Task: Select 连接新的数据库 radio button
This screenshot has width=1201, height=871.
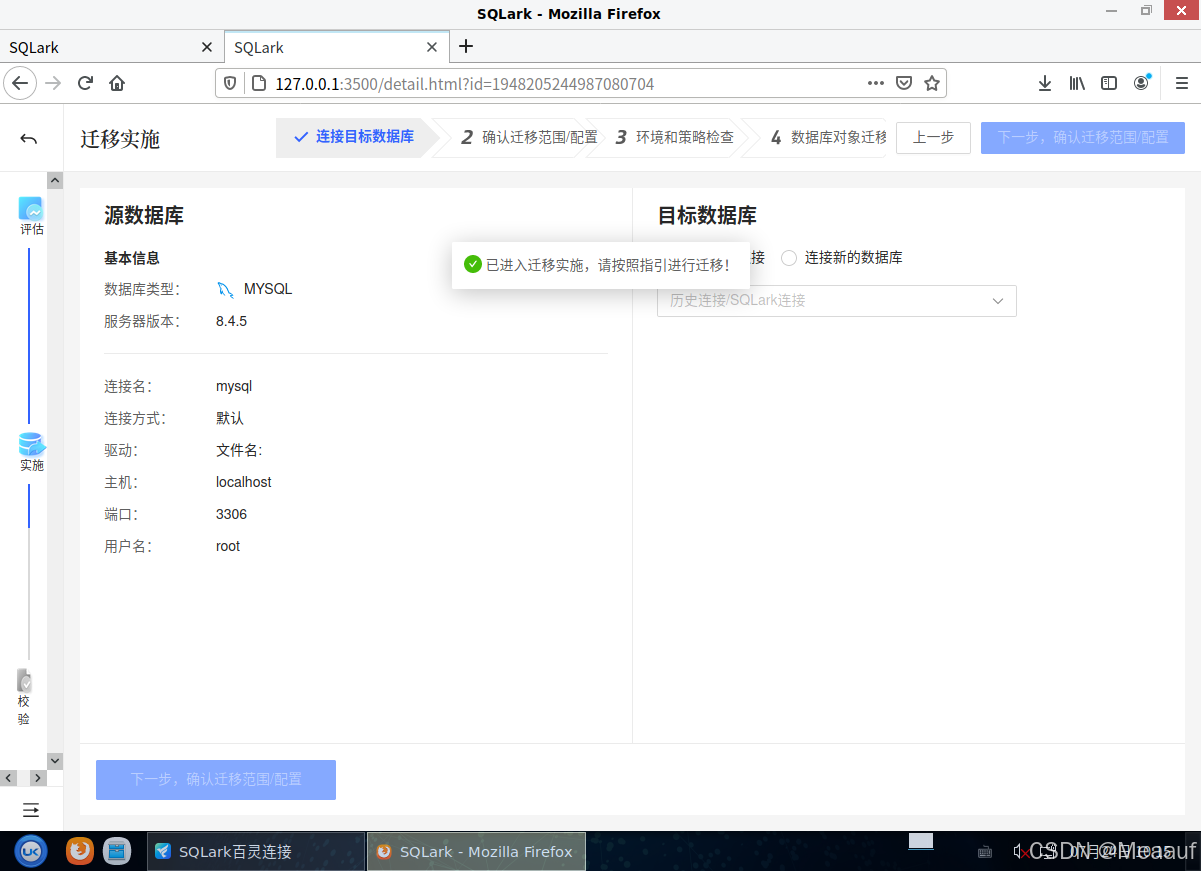Action: click(789, 258)
